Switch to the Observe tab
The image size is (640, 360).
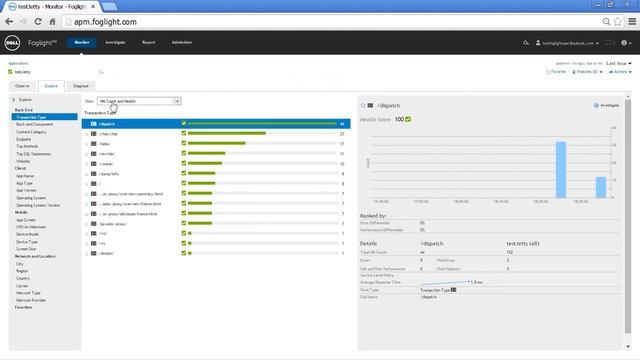pyautogui.click(x=22, y=86)
